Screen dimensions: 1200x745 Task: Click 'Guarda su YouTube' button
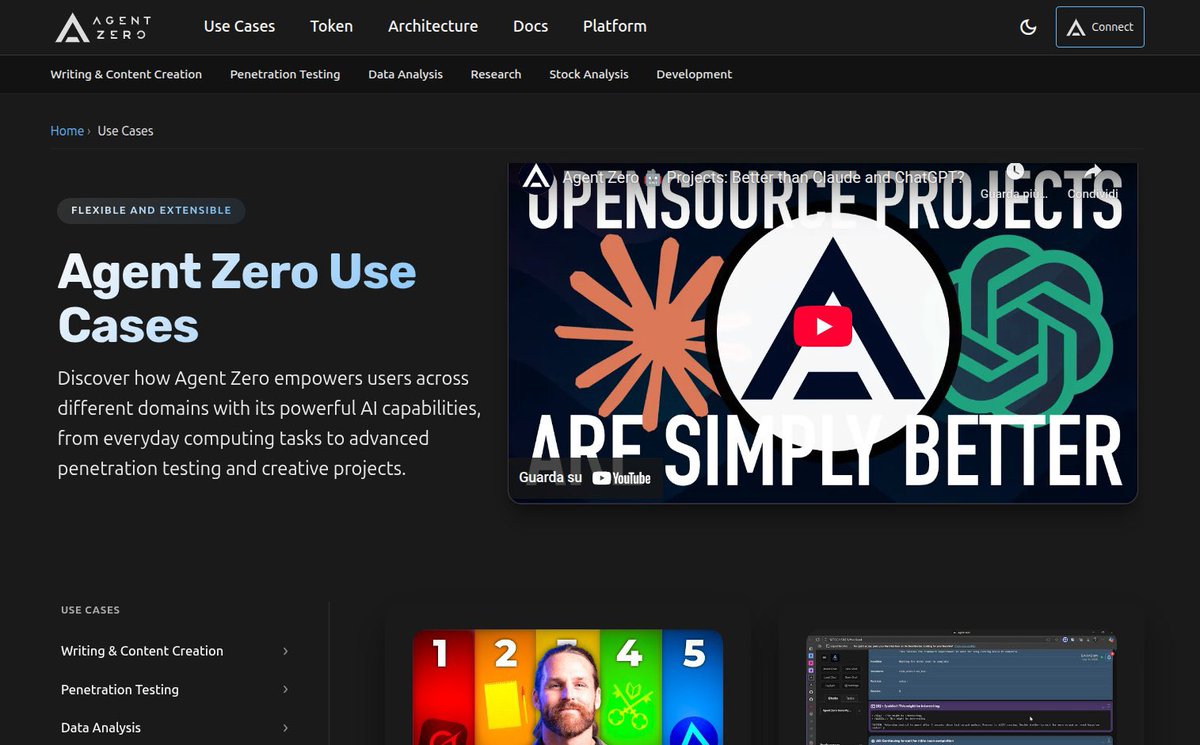pos(585,478)
